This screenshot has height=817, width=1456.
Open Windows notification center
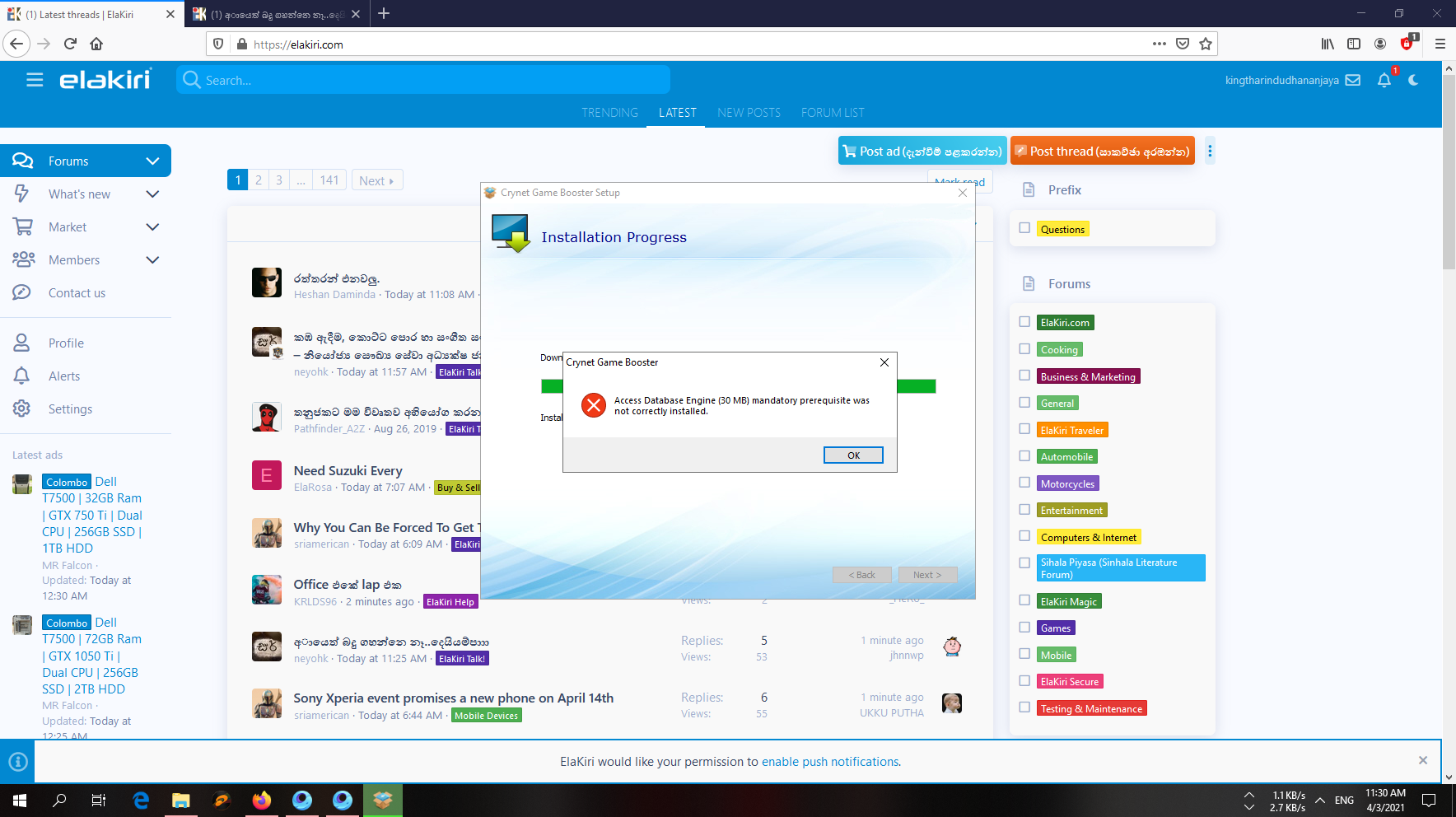coord(1429,800)
